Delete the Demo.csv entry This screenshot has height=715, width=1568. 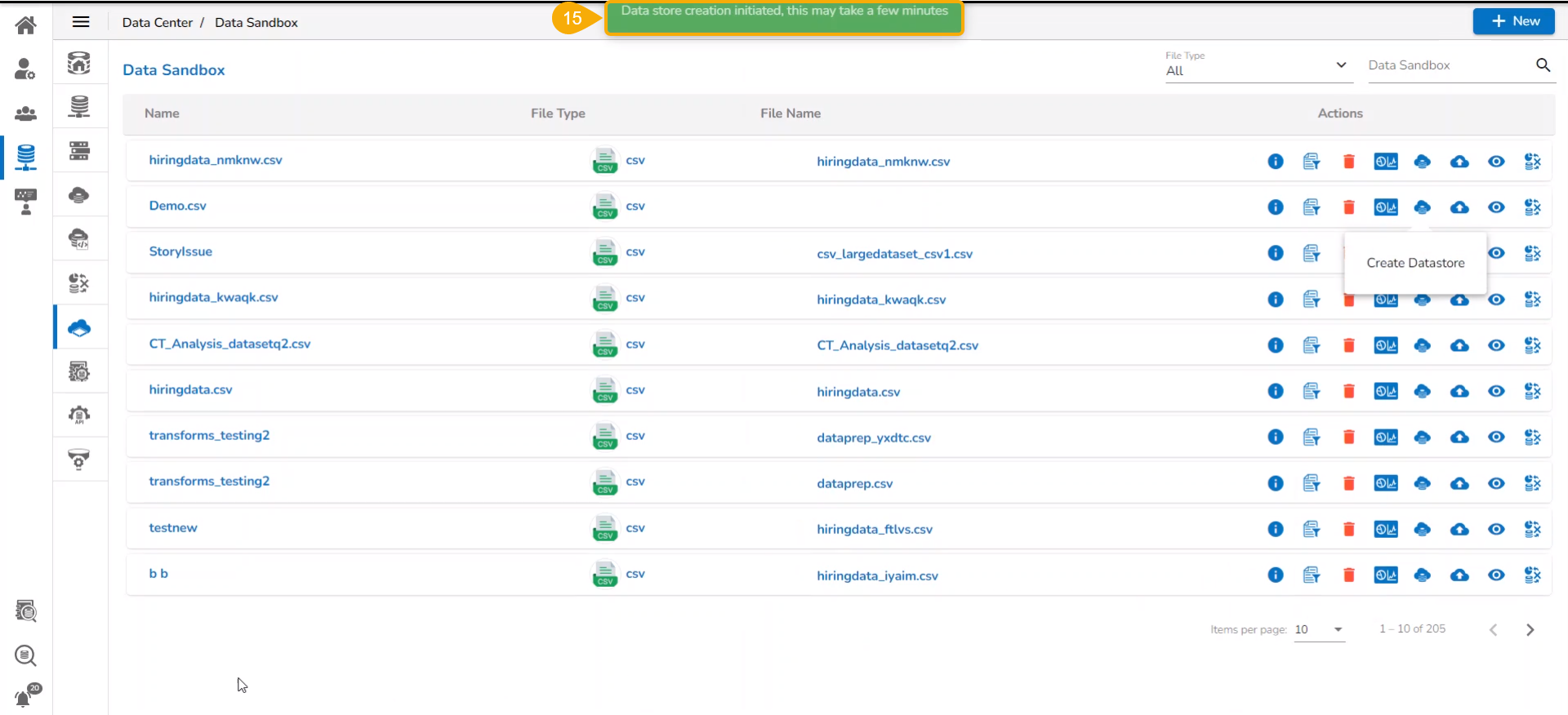tap(1349, 207)
